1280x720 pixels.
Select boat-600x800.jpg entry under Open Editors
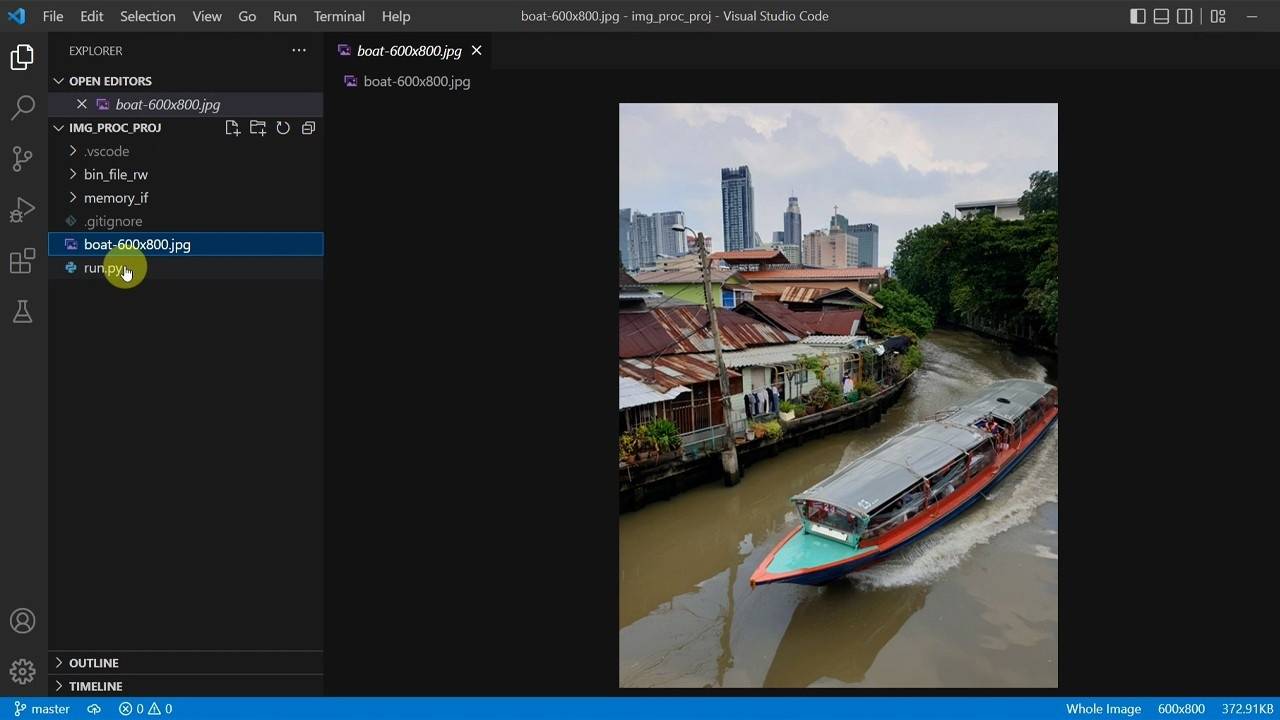pos(186,104)
